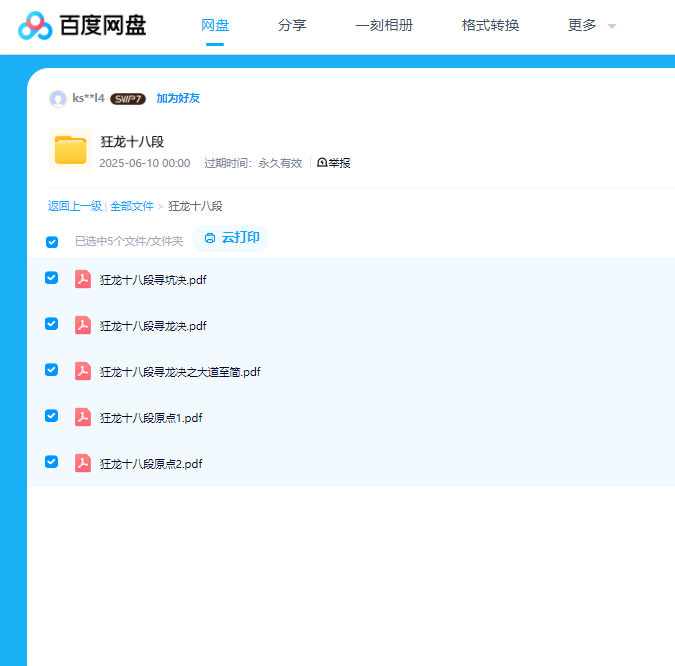The height and width of the screenshot is (666, 675).
Task: Click PDF icon of 狂龙十八段原点2.pdf
Action: coord(83,463)
